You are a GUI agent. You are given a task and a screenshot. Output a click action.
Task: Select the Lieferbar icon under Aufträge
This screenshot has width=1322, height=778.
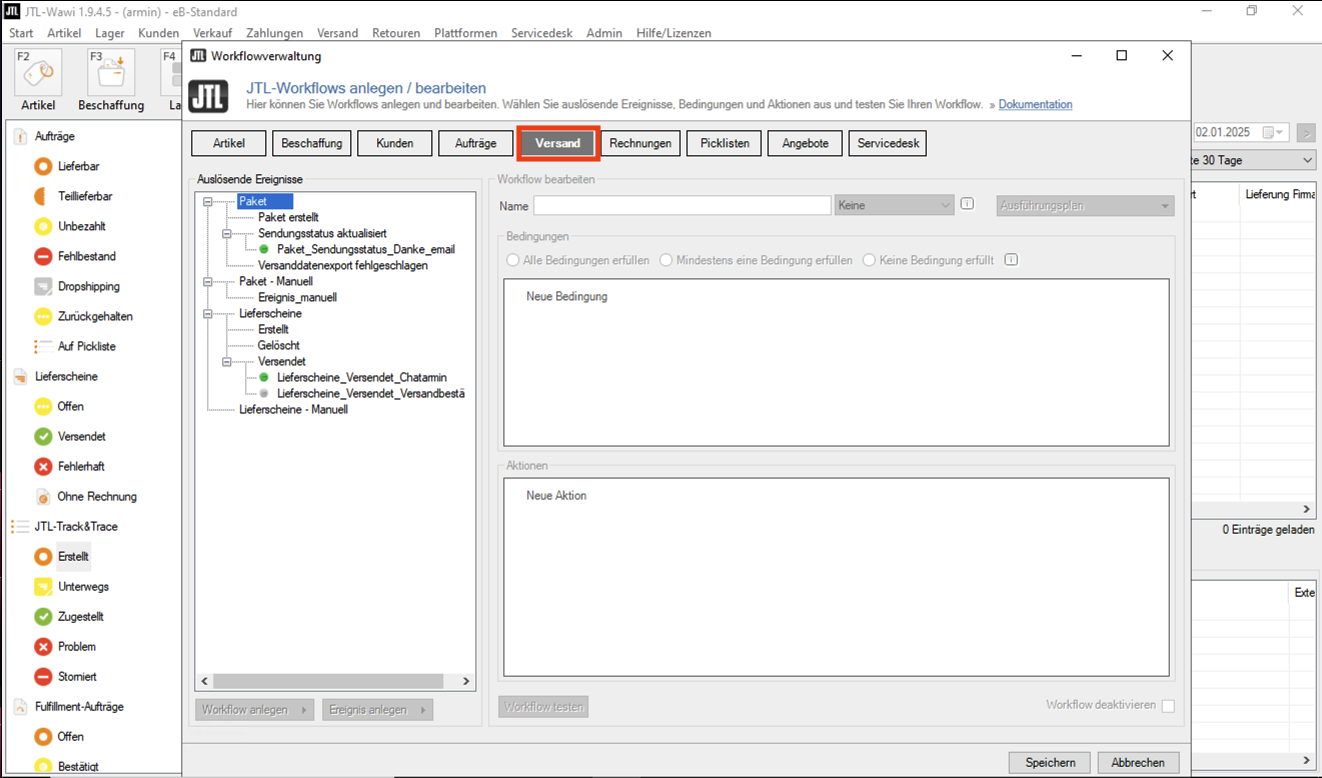click(x=43, y=167)
